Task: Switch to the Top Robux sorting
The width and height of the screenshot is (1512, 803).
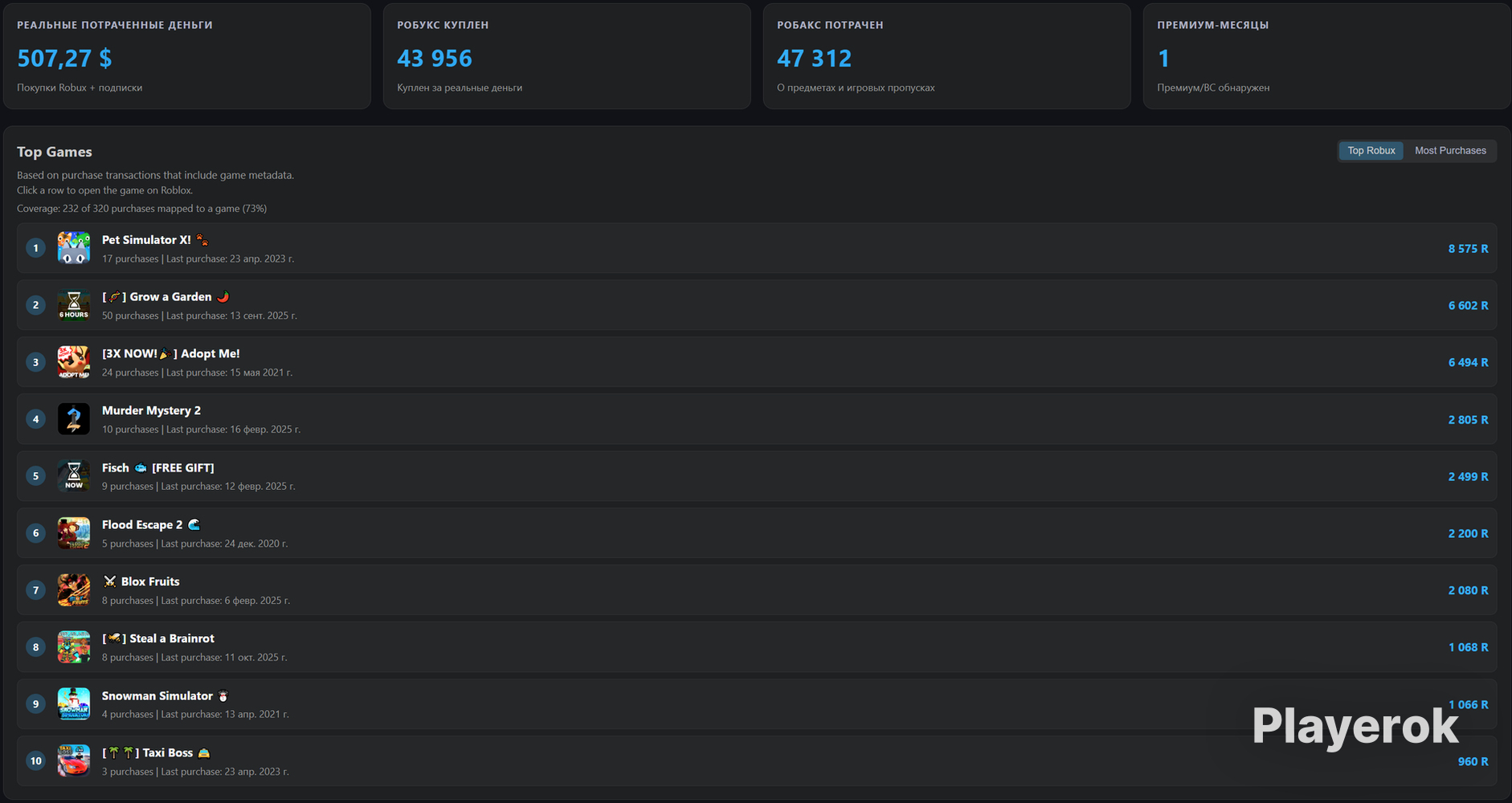Action: [1371, 151]
